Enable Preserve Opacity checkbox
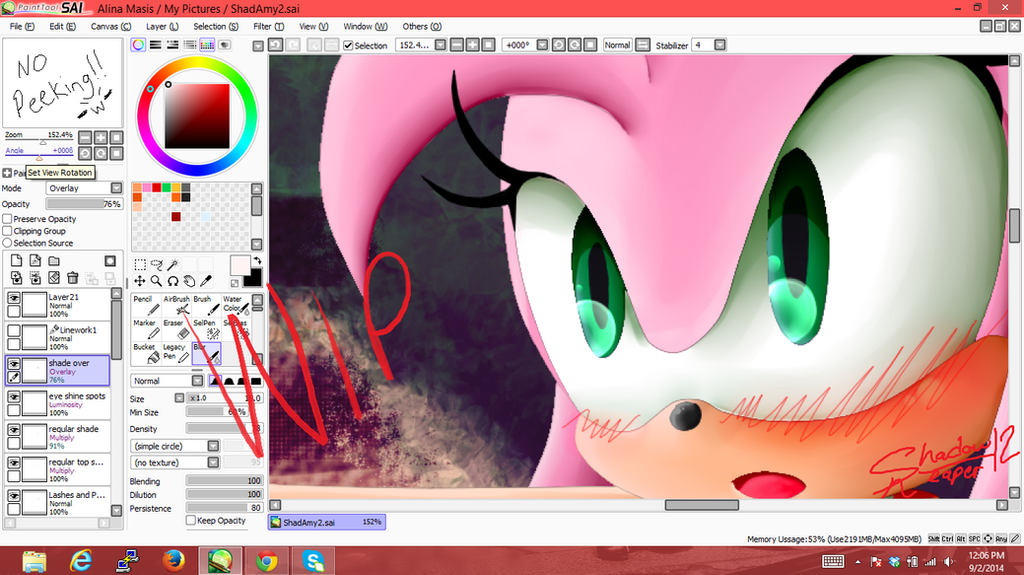Viewport: 1024px width, 575px height. pyautogui.click(x=7, y=219)
